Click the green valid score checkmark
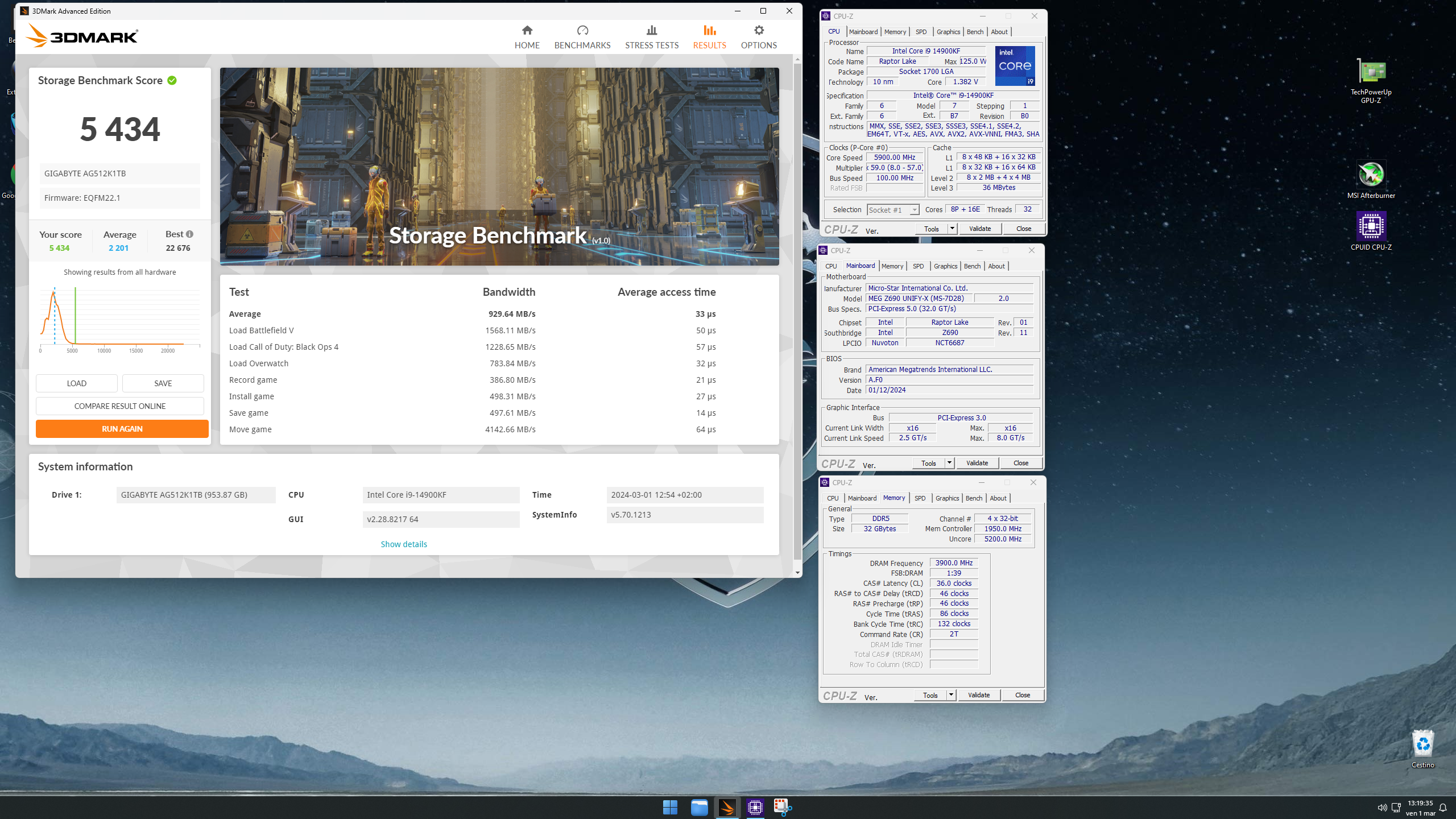 172,81
